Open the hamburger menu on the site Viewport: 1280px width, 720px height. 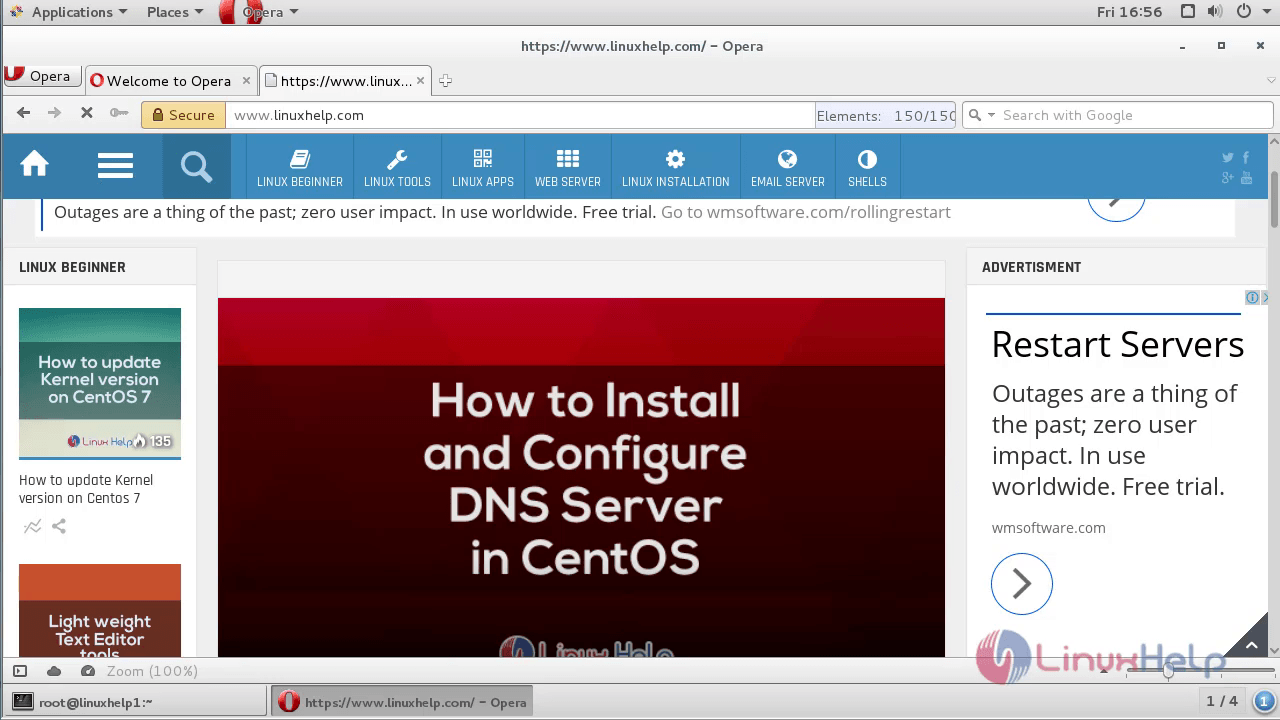tap(115, 165)
